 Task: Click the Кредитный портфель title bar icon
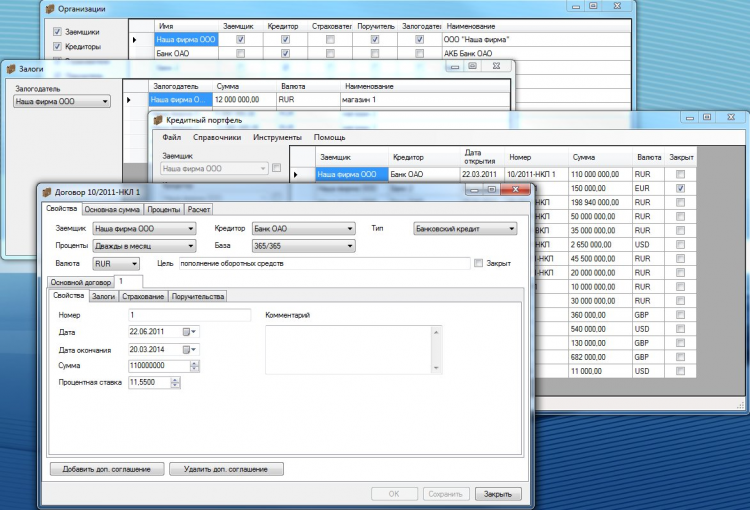point(157,120)
